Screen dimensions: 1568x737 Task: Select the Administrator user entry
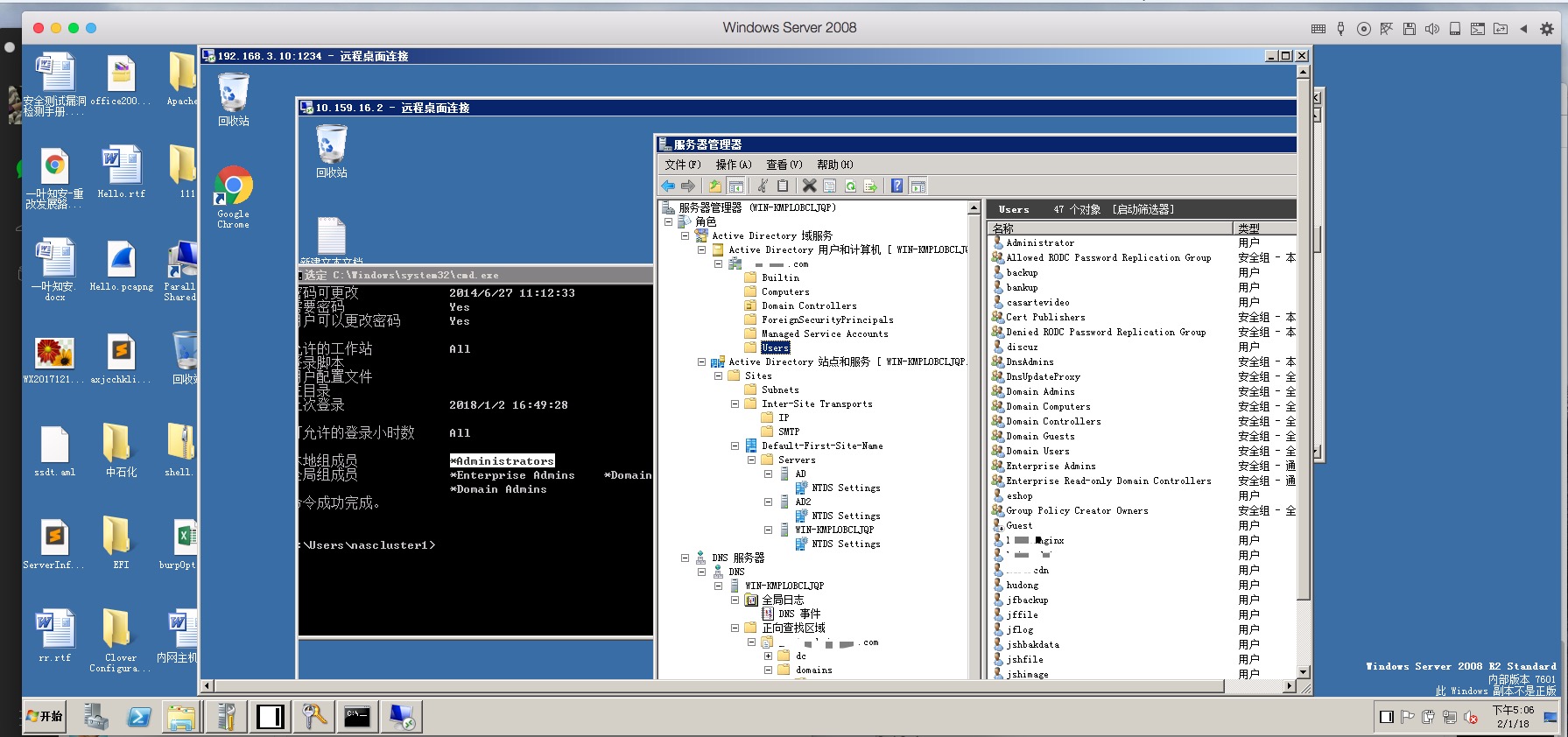click(x=1040, y=243)
